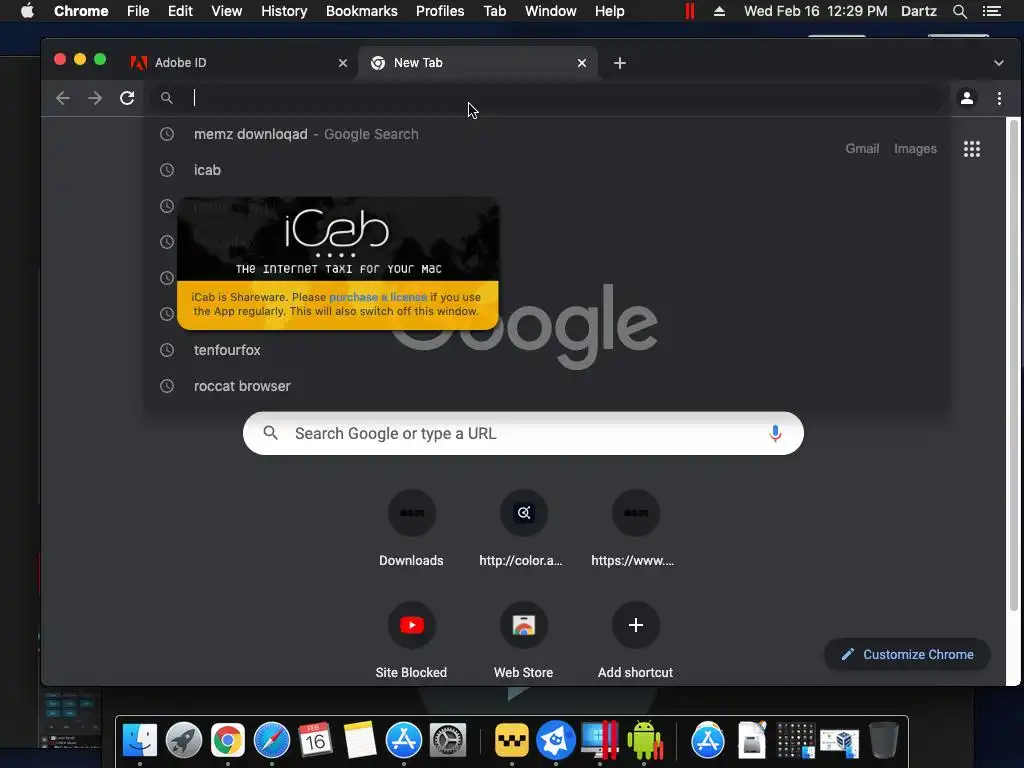The image size is (1024, 768).
Task: Open the notification list icon in menu bar
Action: click(992, 11)
